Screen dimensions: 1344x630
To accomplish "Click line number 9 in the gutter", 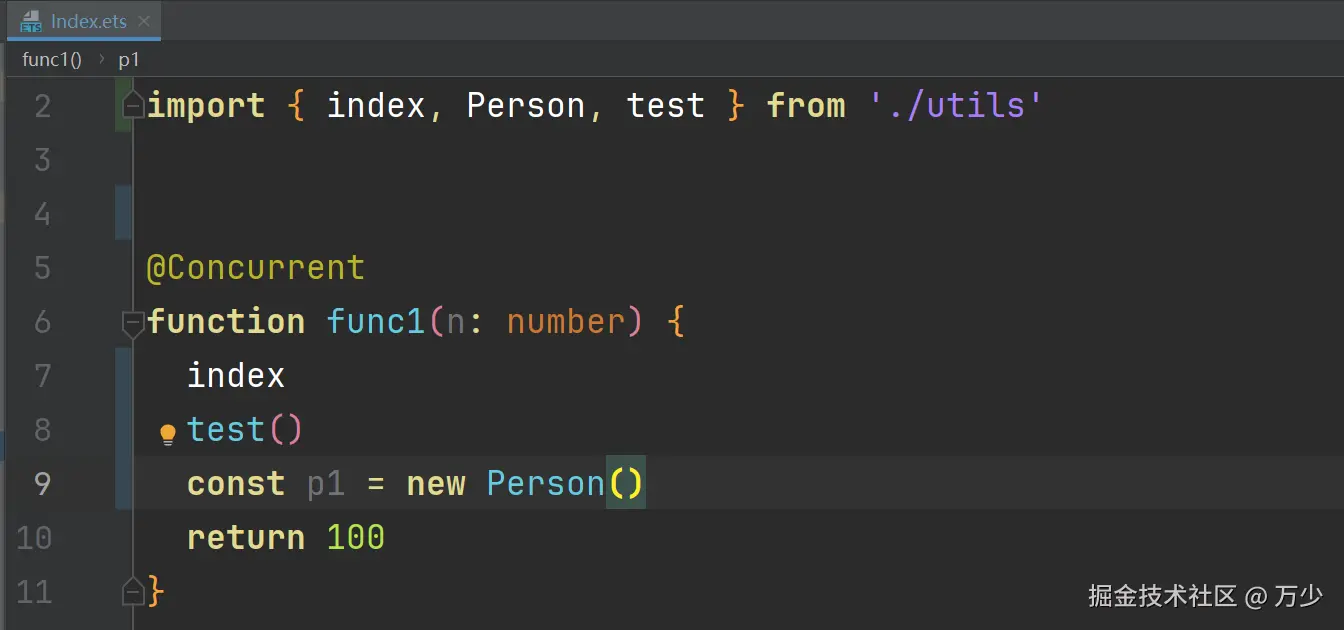I will tap(42, 484).
